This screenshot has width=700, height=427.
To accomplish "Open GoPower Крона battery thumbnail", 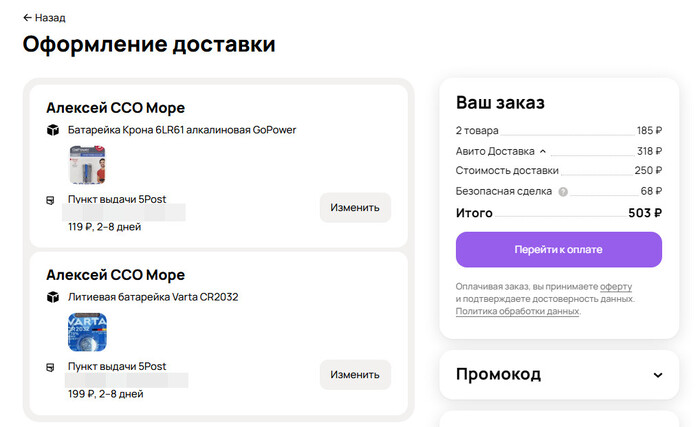I will coord(87,165).
